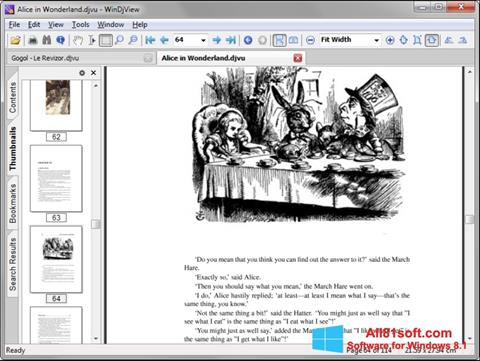
Task: Jump to last page arrow
Action: (x=231, y=40)
